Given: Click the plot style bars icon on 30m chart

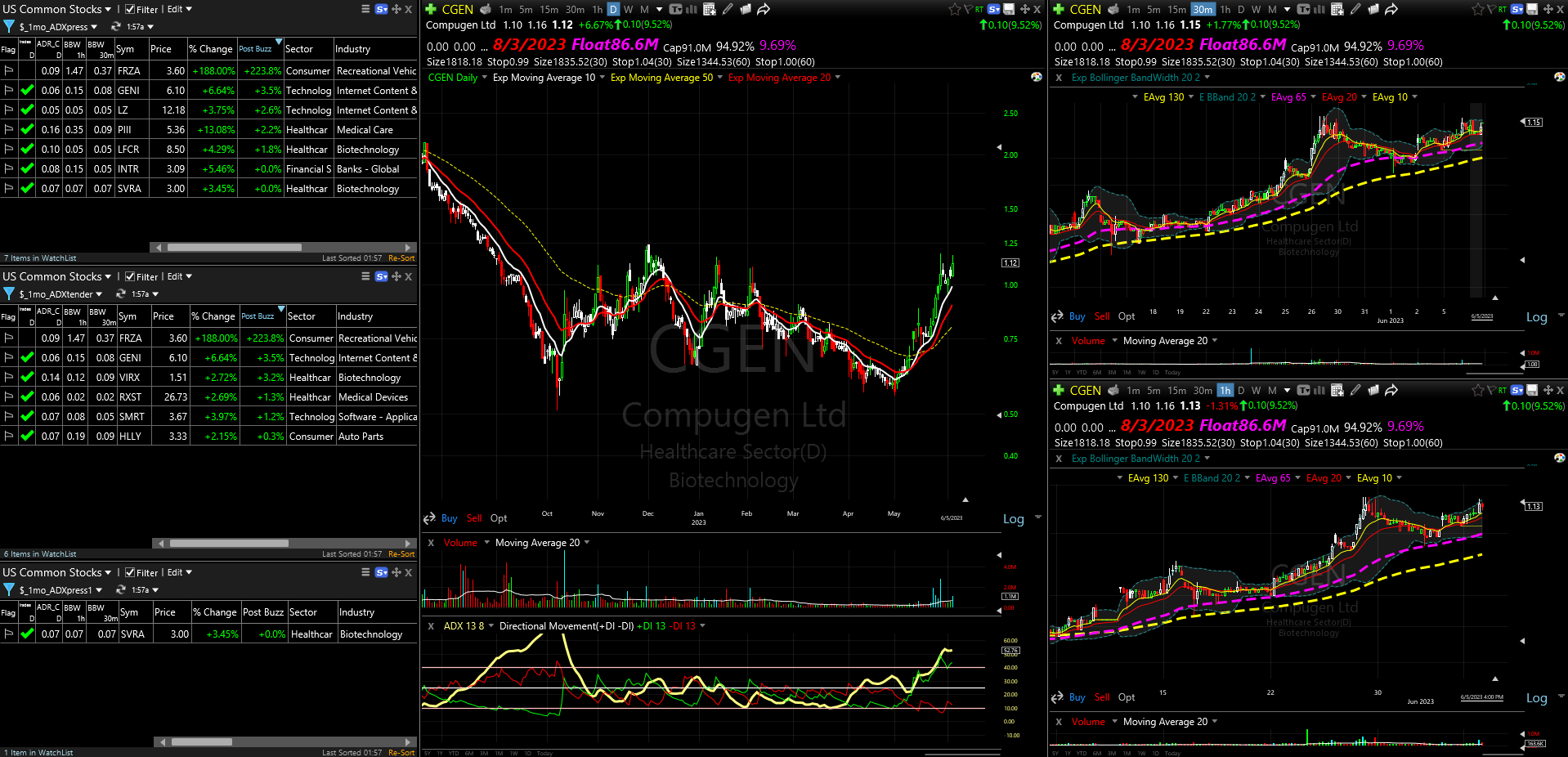Looking at the screenshot, I should [1319, 9].
